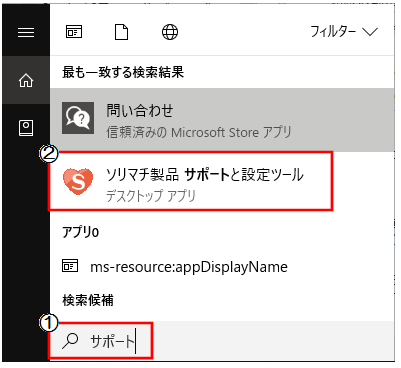Click the Sorimachi heart S icon

pyautogui.click(x=78, y=181)
